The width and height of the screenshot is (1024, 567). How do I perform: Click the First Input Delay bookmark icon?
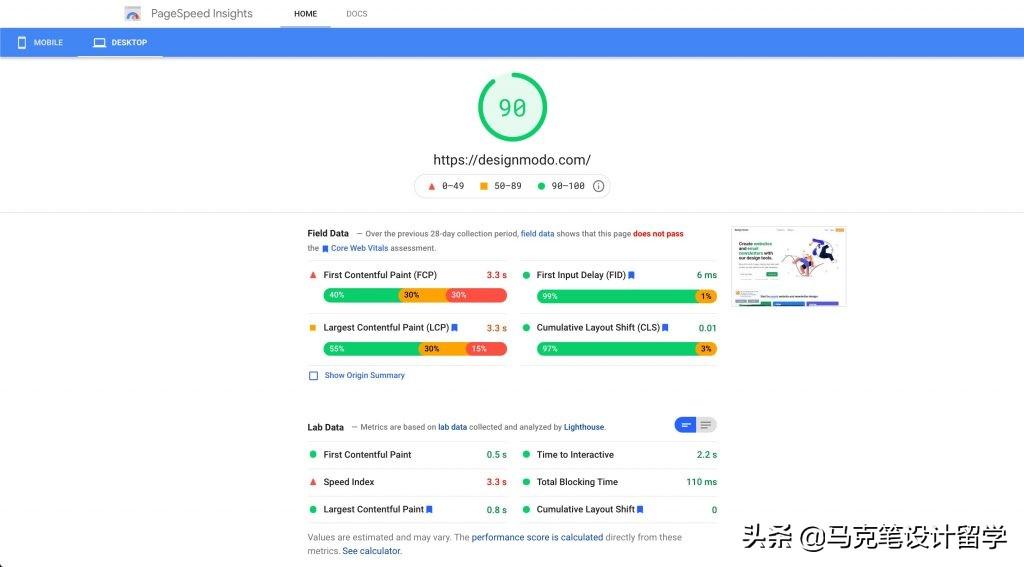tap(632, 275)
